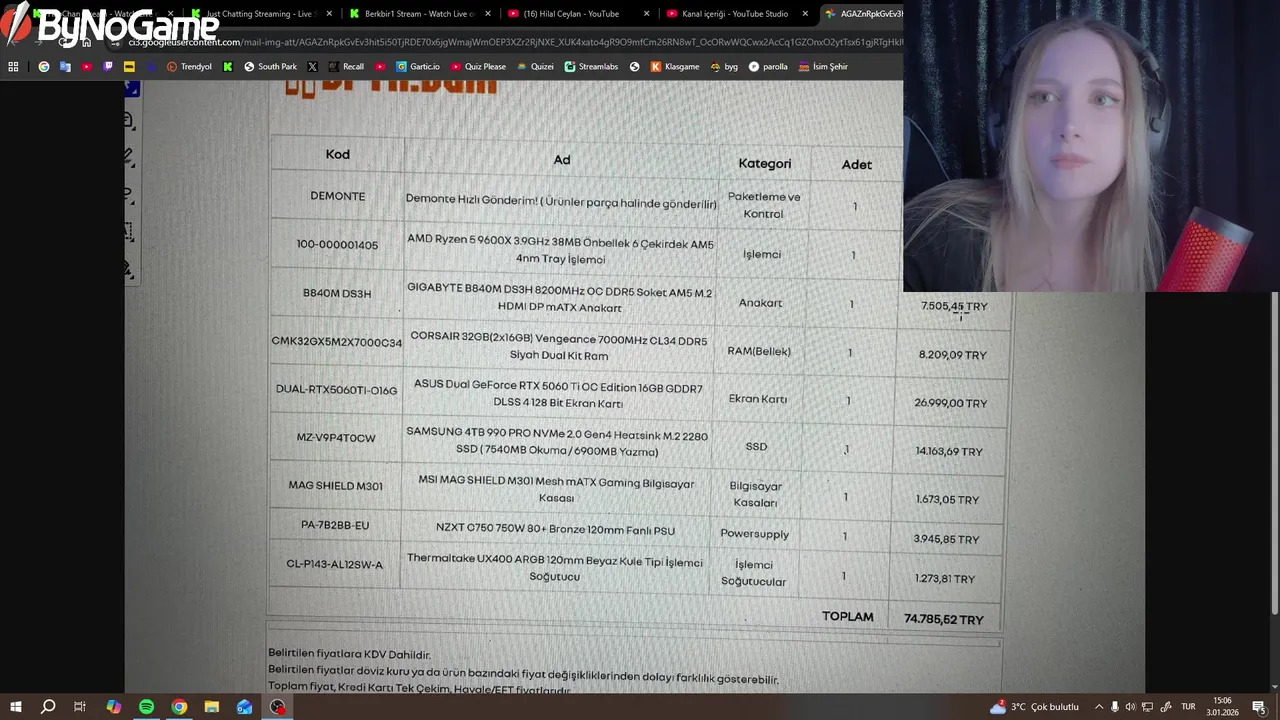1280x720 pixels.
Task: Click the Kod column header
Action: 337,154
